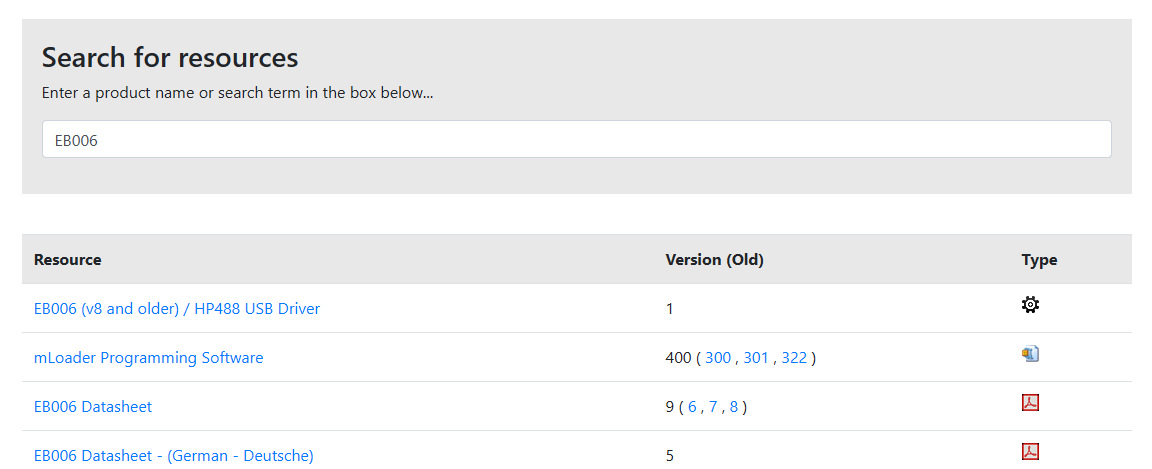Screen dimensions: 1152x469
Task: Click version number 400 for mLoader
Action: (677, 358)
